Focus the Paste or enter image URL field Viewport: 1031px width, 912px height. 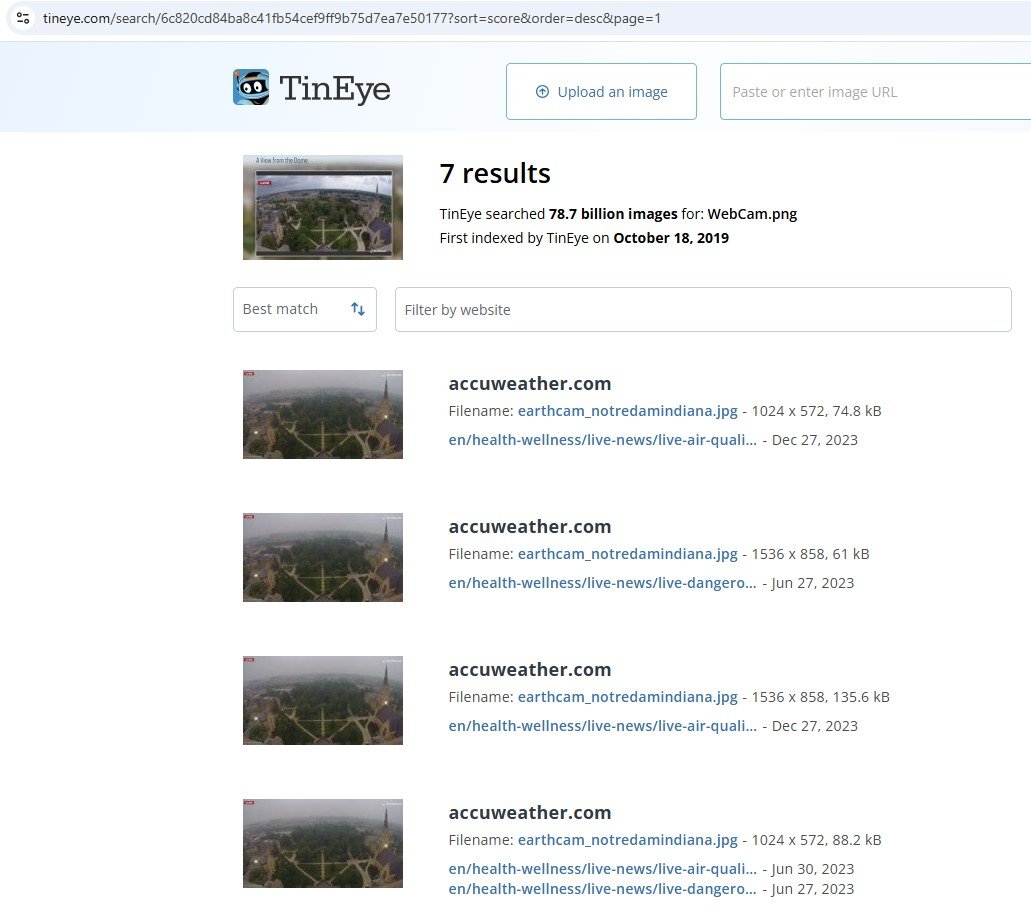pyautogui.click(x=870, y=92)
